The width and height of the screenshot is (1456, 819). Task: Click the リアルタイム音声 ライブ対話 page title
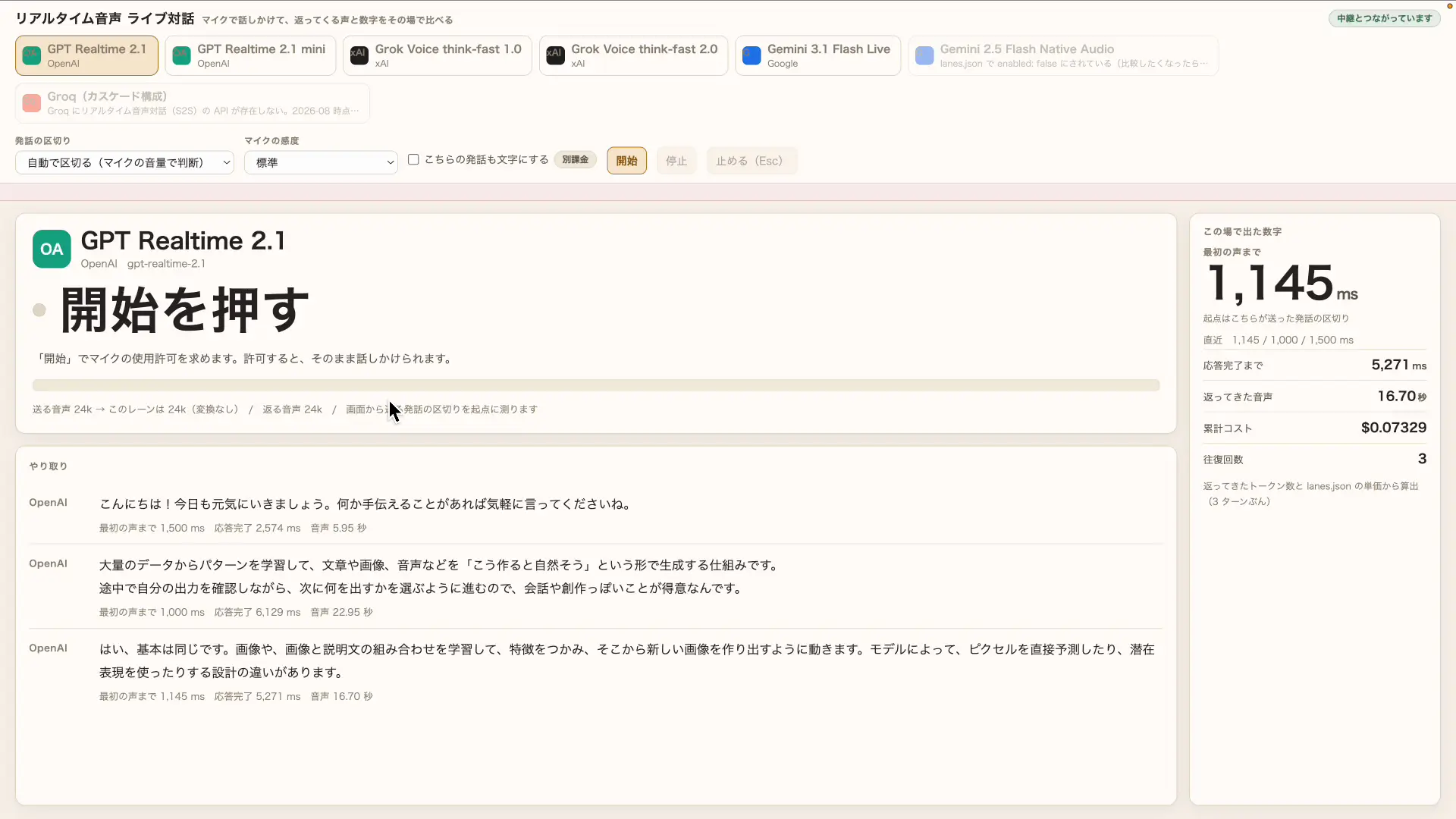pyautogui.click(x=105, y=19)
